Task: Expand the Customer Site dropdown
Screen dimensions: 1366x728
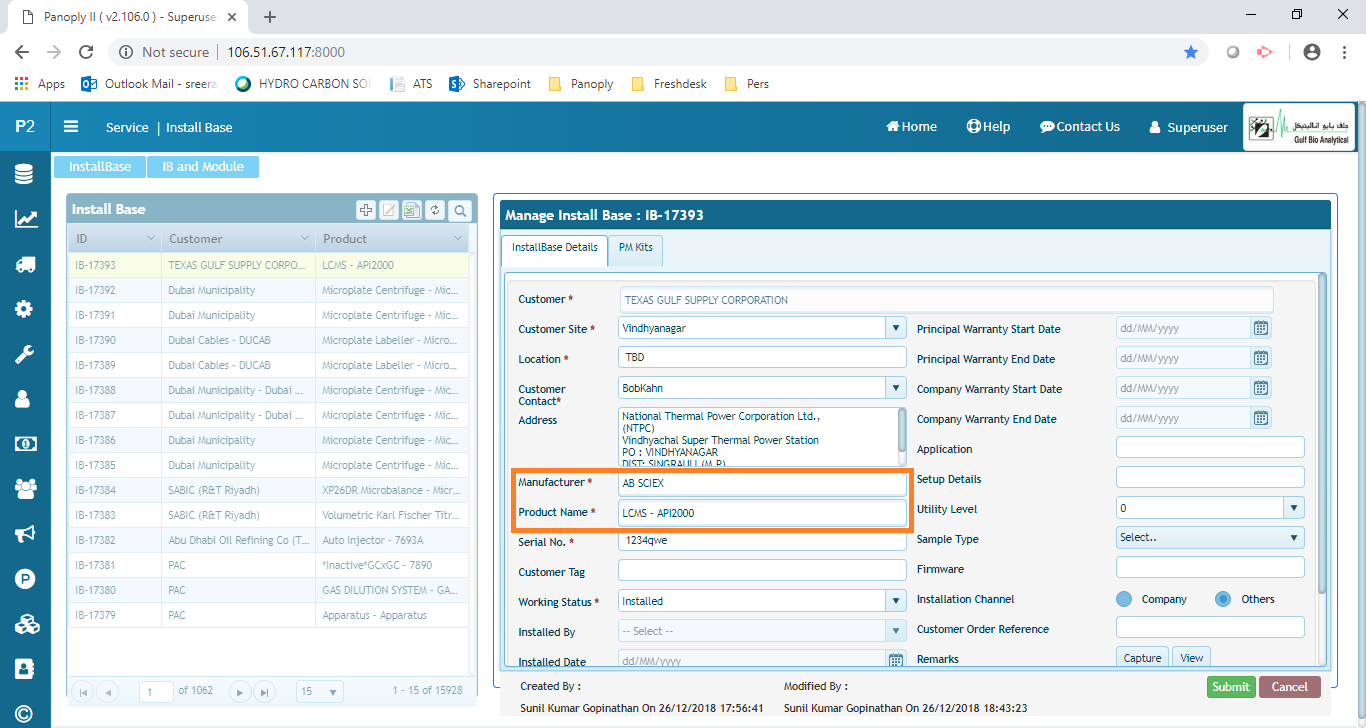Action: click(896, 328)
